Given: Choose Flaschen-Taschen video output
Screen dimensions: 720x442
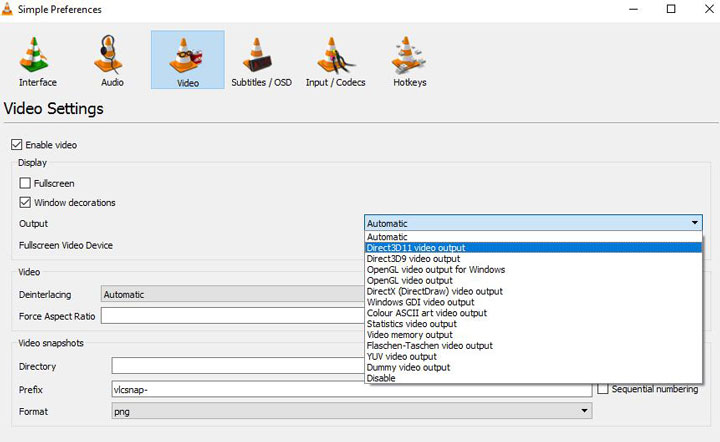Looking at the screenshot, I should point(533,346).
